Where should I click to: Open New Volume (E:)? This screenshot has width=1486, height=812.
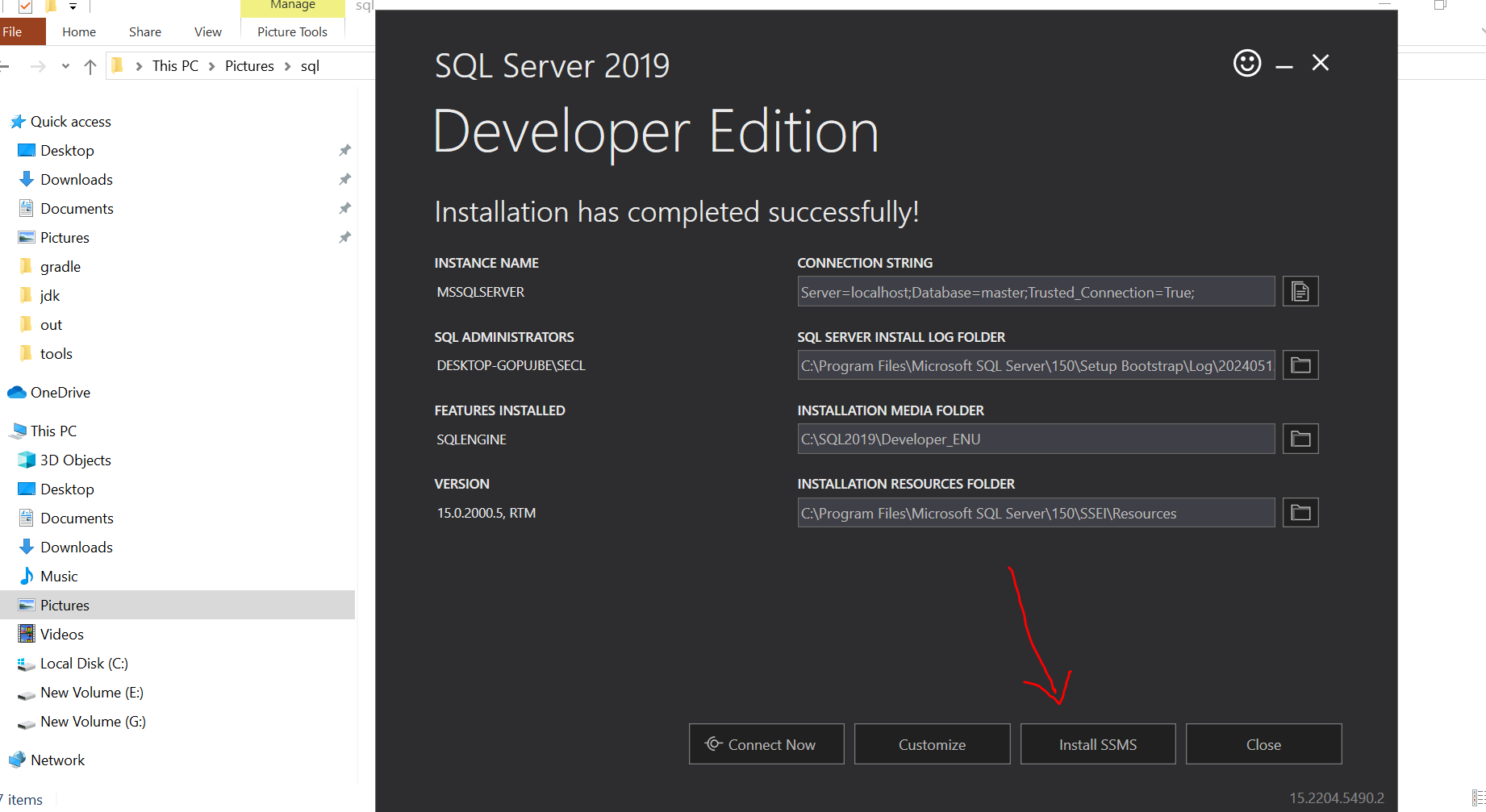click(x=92, y=693)
